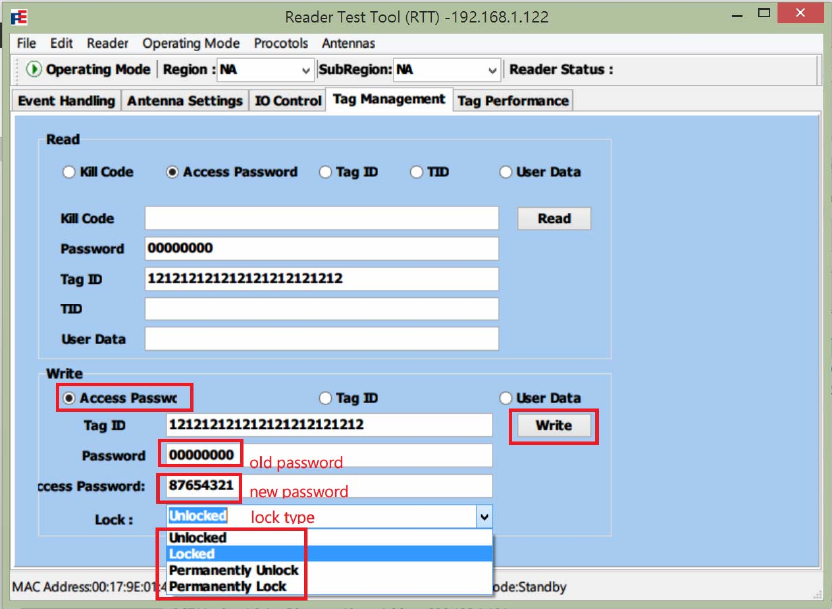Viewport: 832px width, 609px height.
Task: Switch to Tag Performance tab
Action: tap(513, 101)
